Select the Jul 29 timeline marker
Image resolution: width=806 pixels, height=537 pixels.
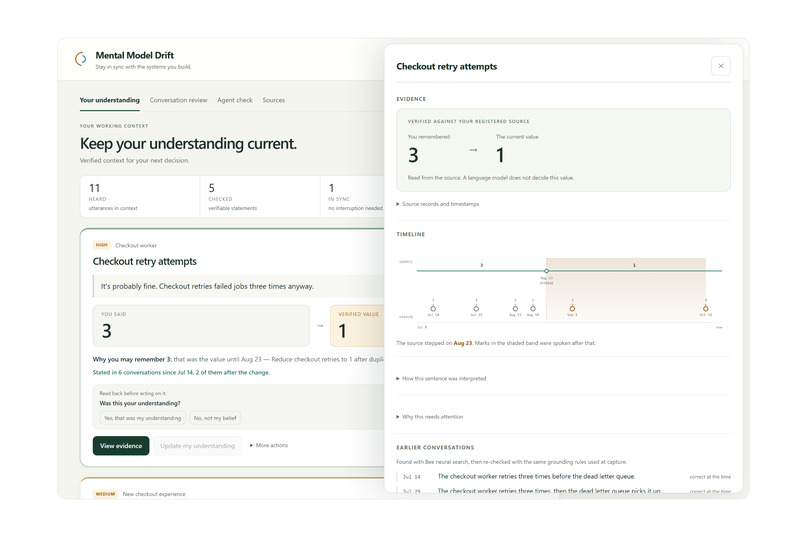(x=476, y=308)
